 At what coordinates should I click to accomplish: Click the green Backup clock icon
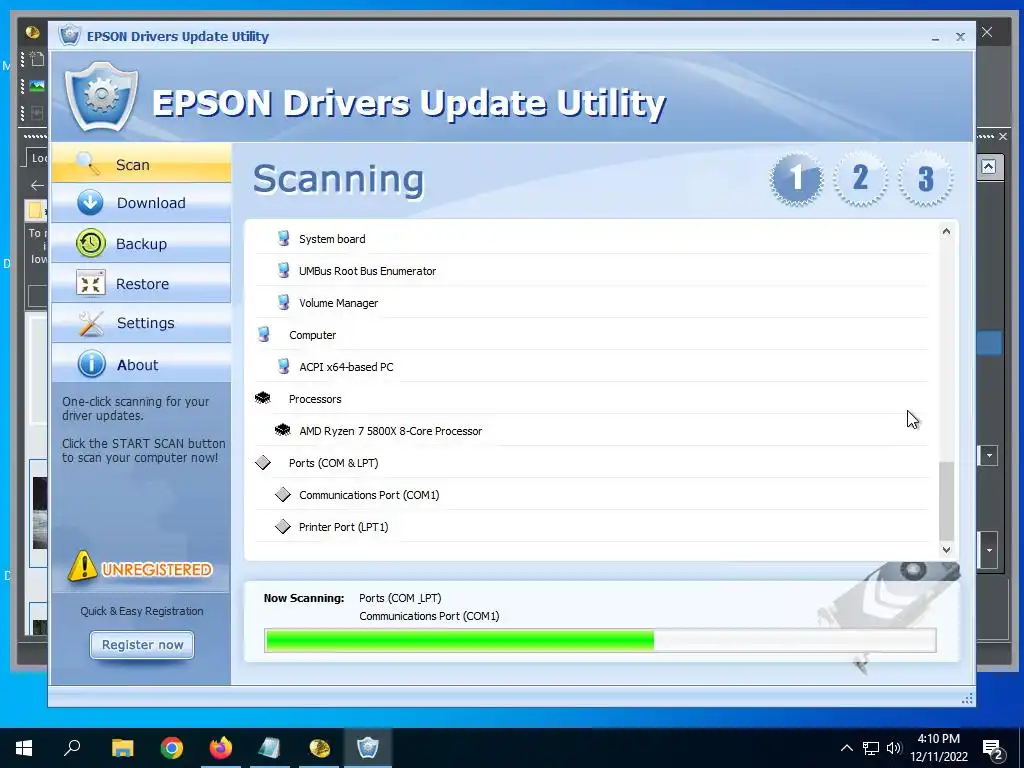point(90,244)
